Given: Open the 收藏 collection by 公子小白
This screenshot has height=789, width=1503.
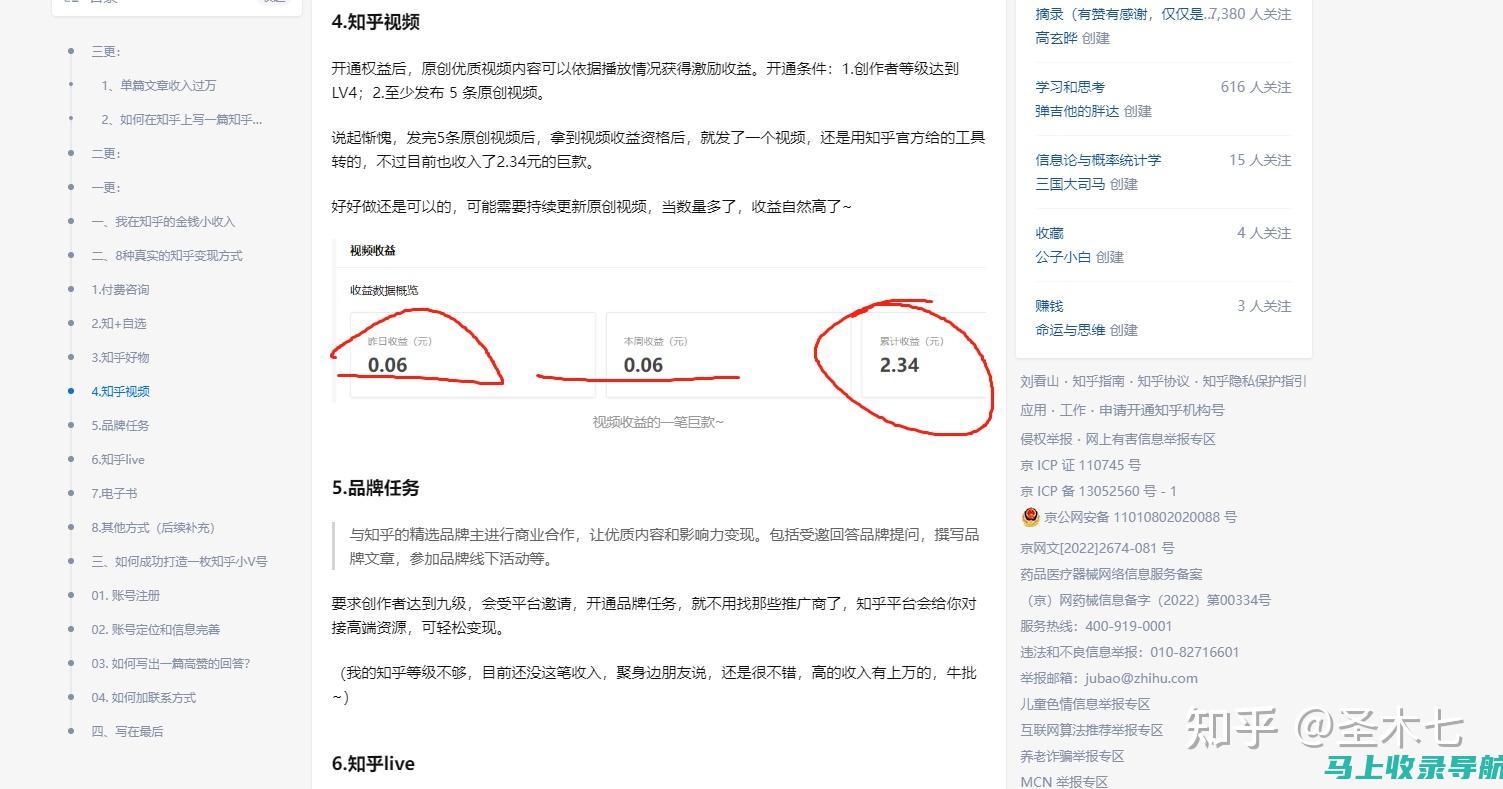Looking at the screenshot, I should click(x=1049, y=233).
